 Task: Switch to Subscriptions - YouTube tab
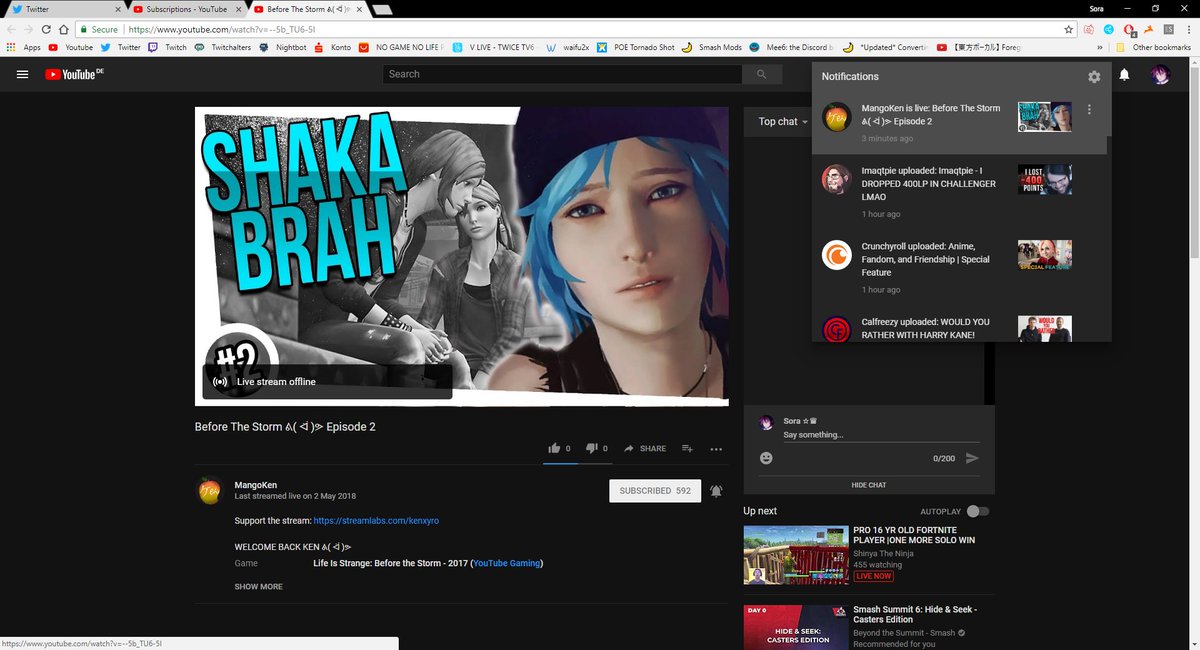[186, 9]
